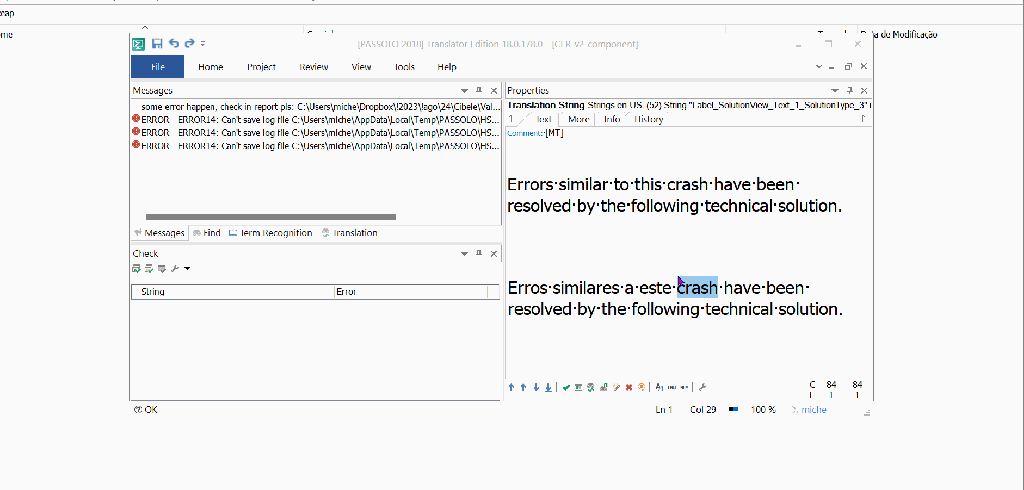Screen dimensions: 1024x490
Task: Click the gray third icon in Check toolbar
Action: (x=162, y=269)
